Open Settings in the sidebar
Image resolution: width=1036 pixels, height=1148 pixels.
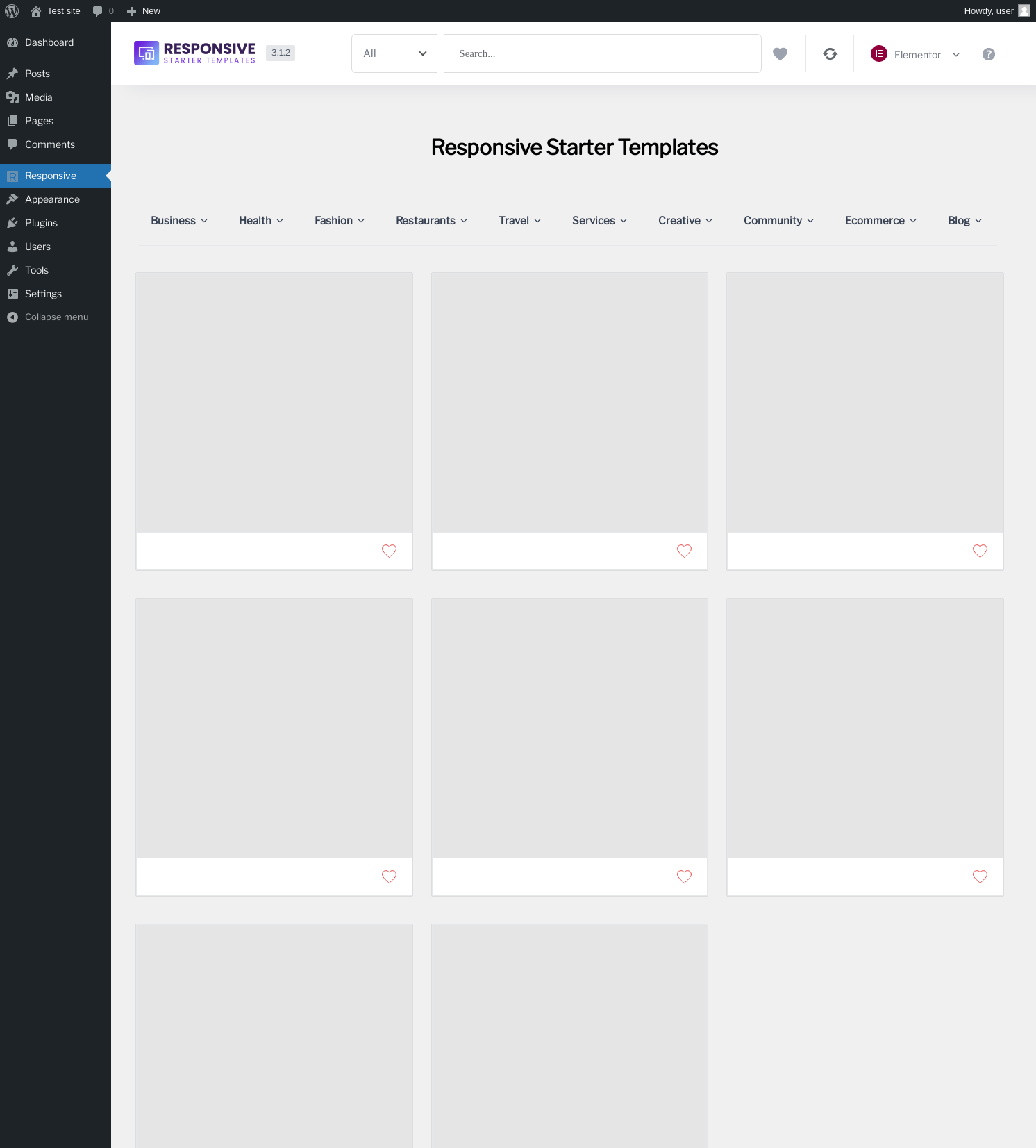(x=56, y=294)
